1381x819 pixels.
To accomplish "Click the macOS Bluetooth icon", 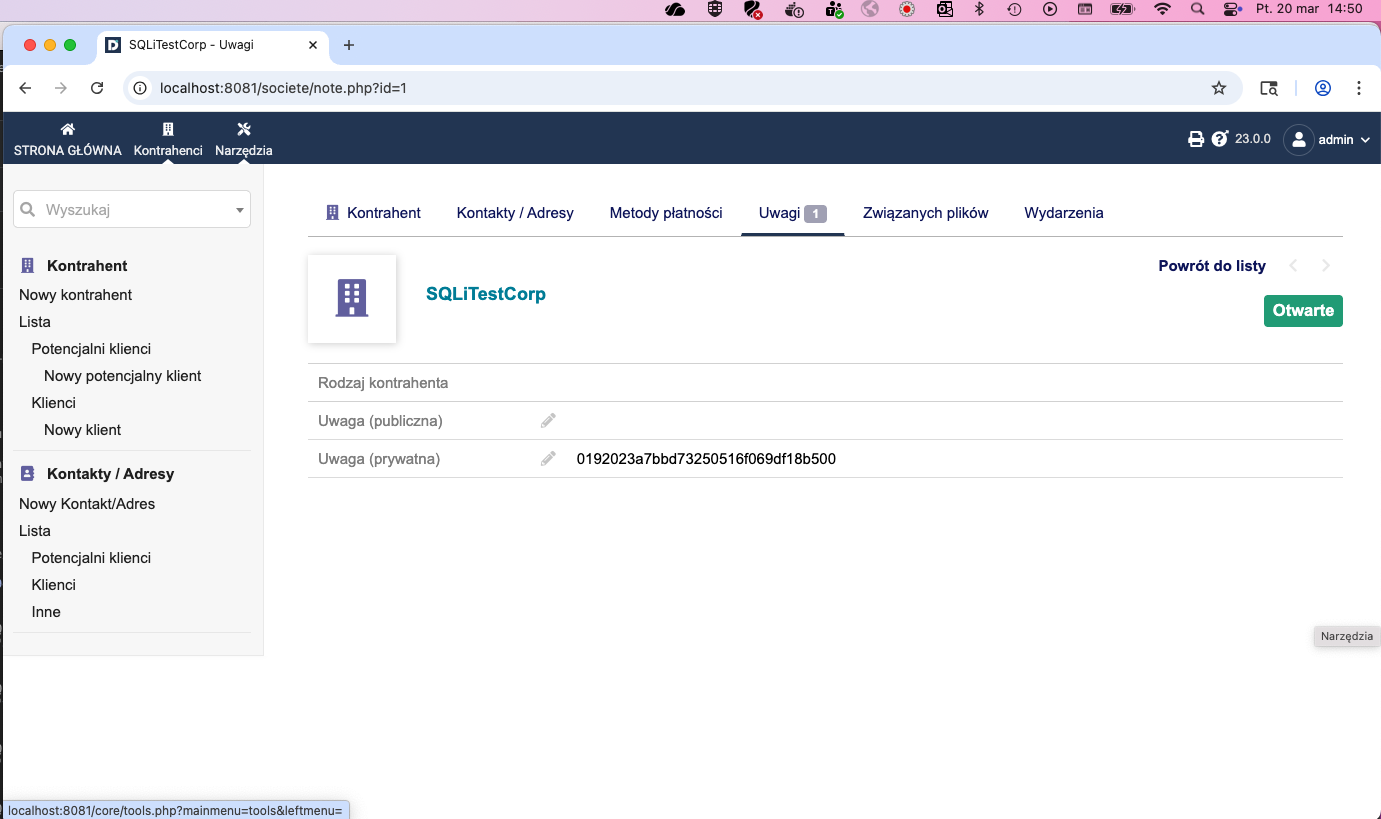I will pyautogui.click(x=980, y=9).
